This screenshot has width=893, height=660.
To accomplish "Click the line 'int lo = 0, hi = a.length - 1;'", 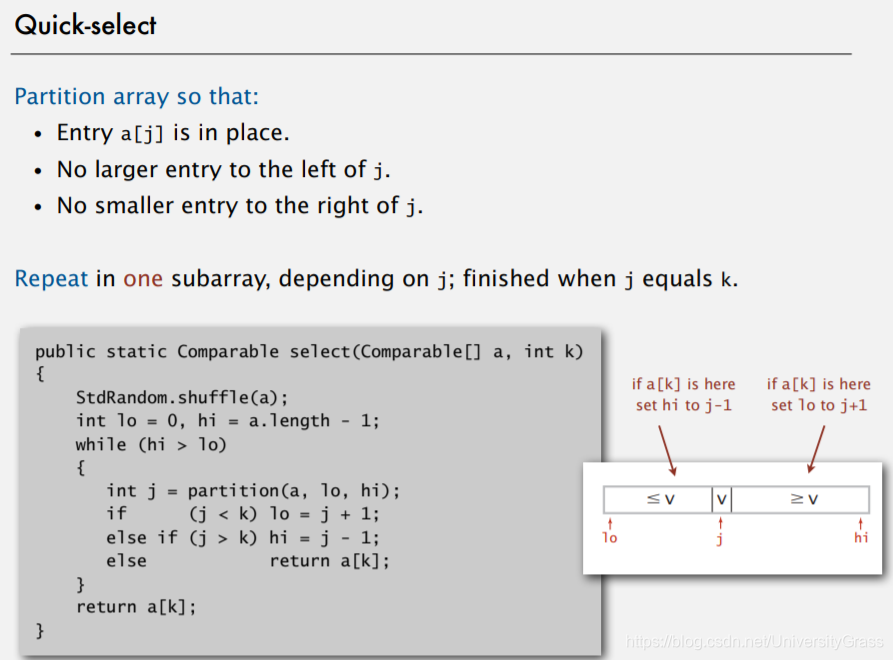I will click(x=228, y=420).
